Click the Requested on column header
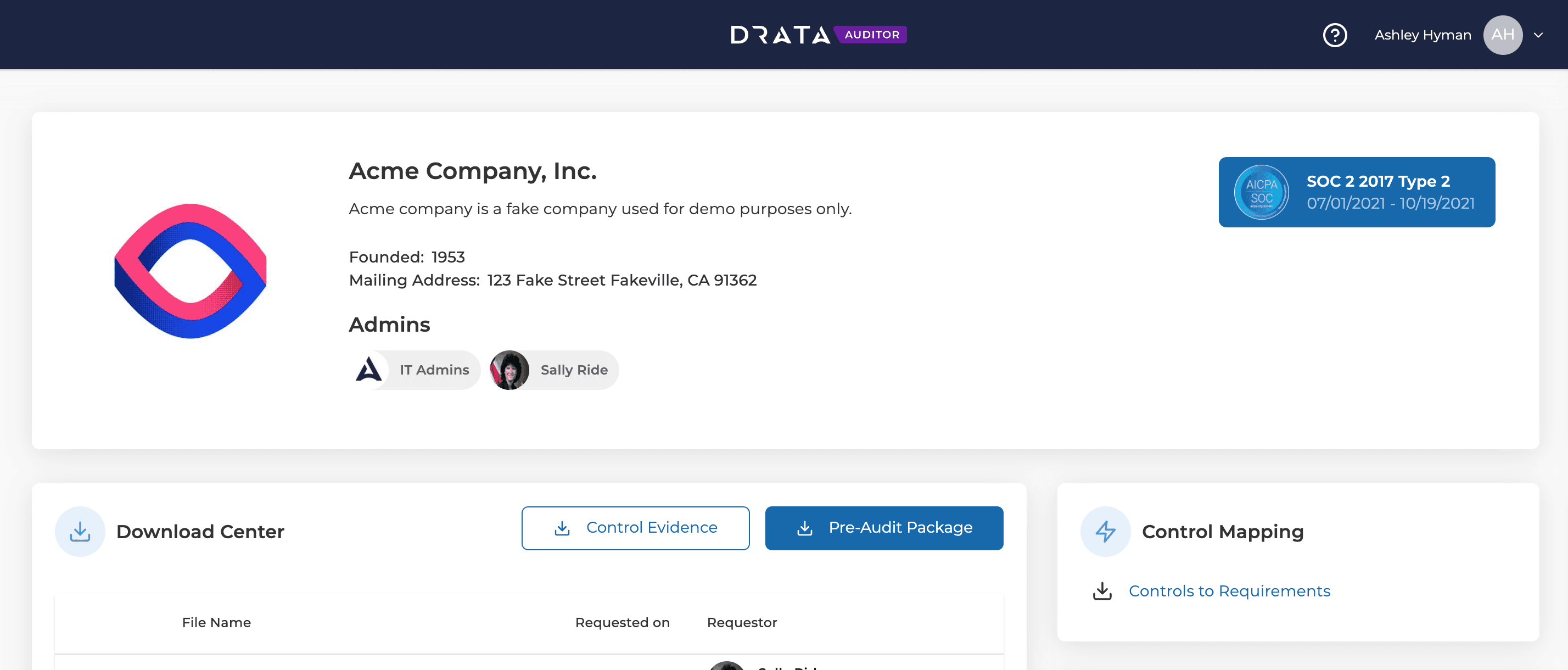Screen dimensions: 1568x670 coord(622,622)
